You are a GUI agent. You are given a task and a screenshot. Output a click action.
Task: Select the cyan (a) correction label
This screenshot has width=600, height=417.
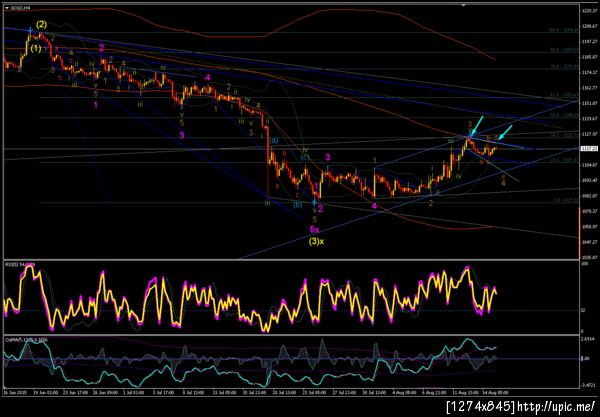274,140
